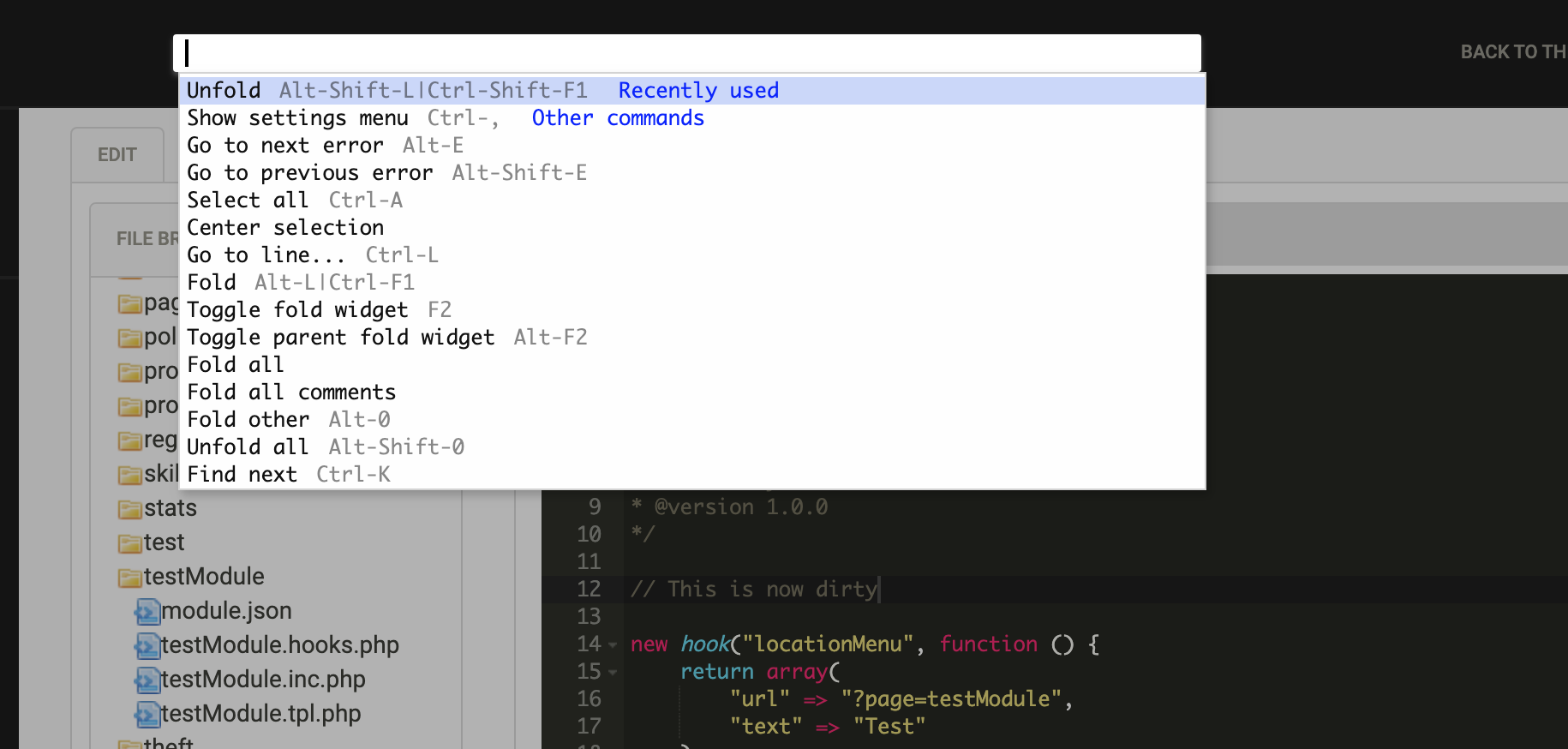Switch to the EDIT tab
The image size is (1568, 749).
pos(117,155)
